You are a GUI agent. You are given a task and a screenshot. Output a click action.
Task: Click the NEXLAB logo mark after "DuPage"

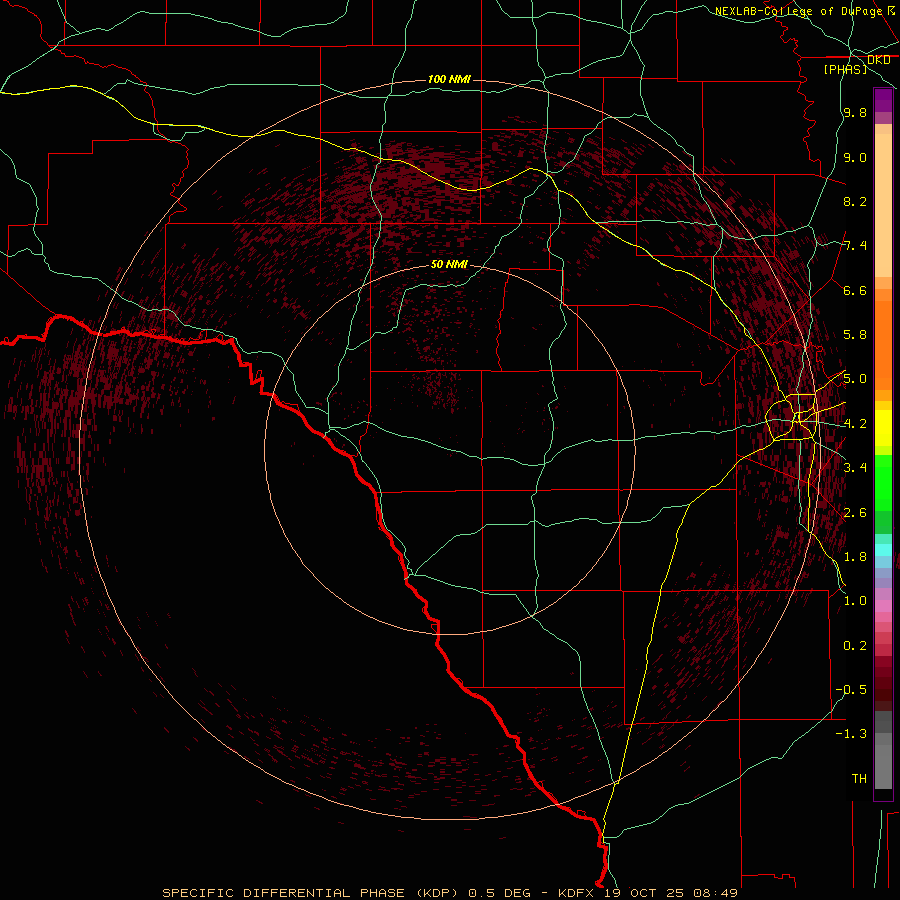point(891,11)
